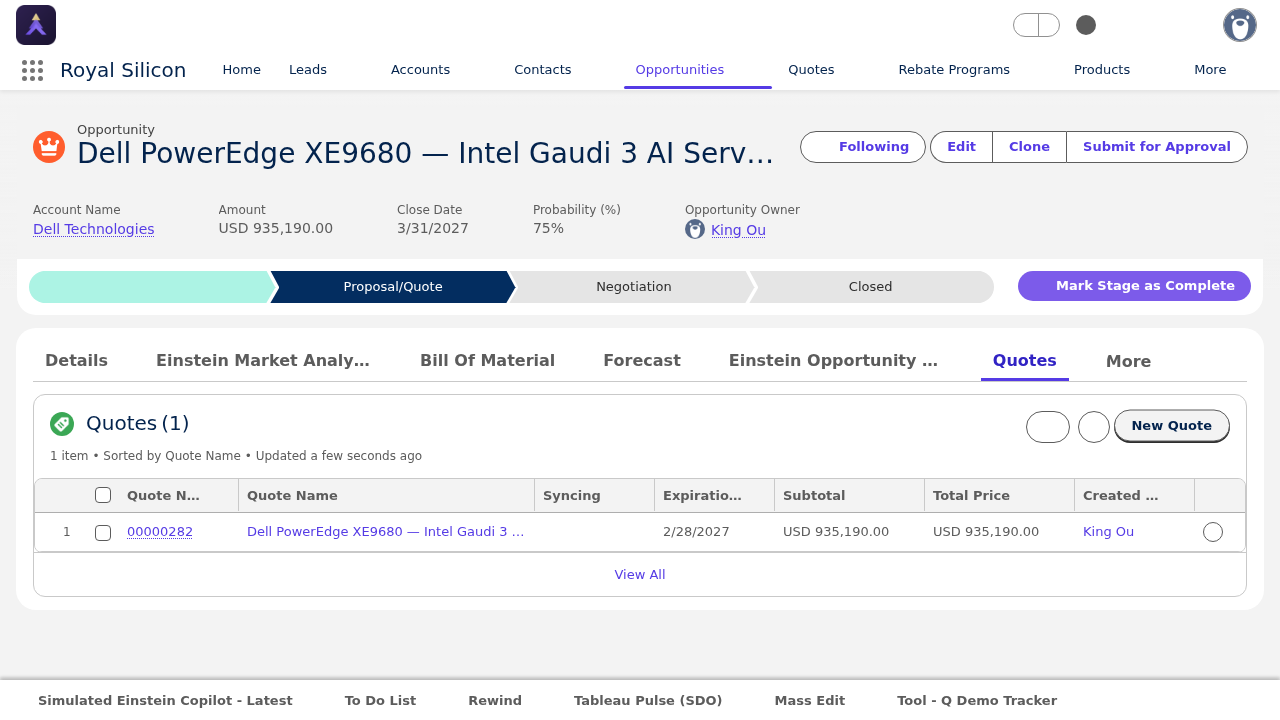The height and width of the screenshot is (720, 1280).
Task: Sort by the Expiration column header
Action: click(x=702, y=495)
